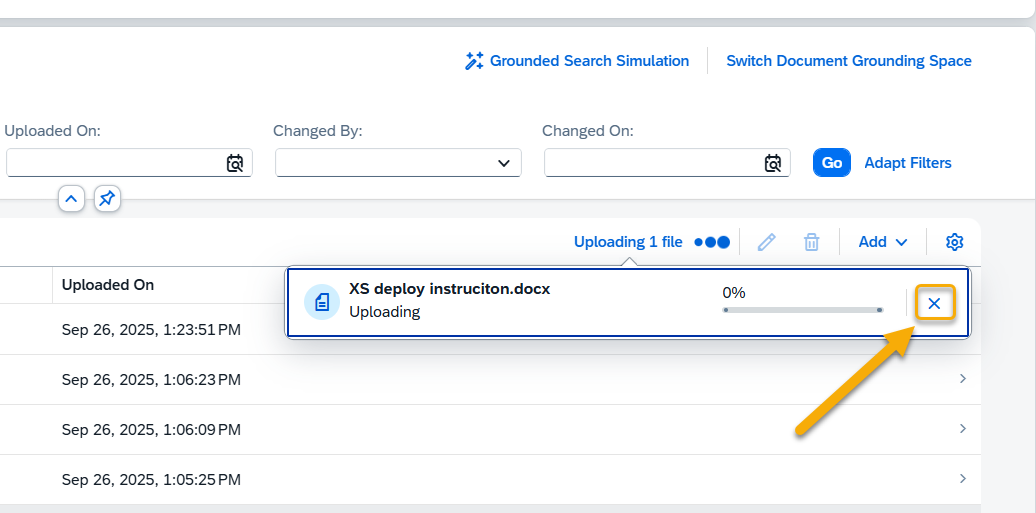Click inside the Changed On date field
This screenshot has width=1036, height=513.
tap(650, 163)
